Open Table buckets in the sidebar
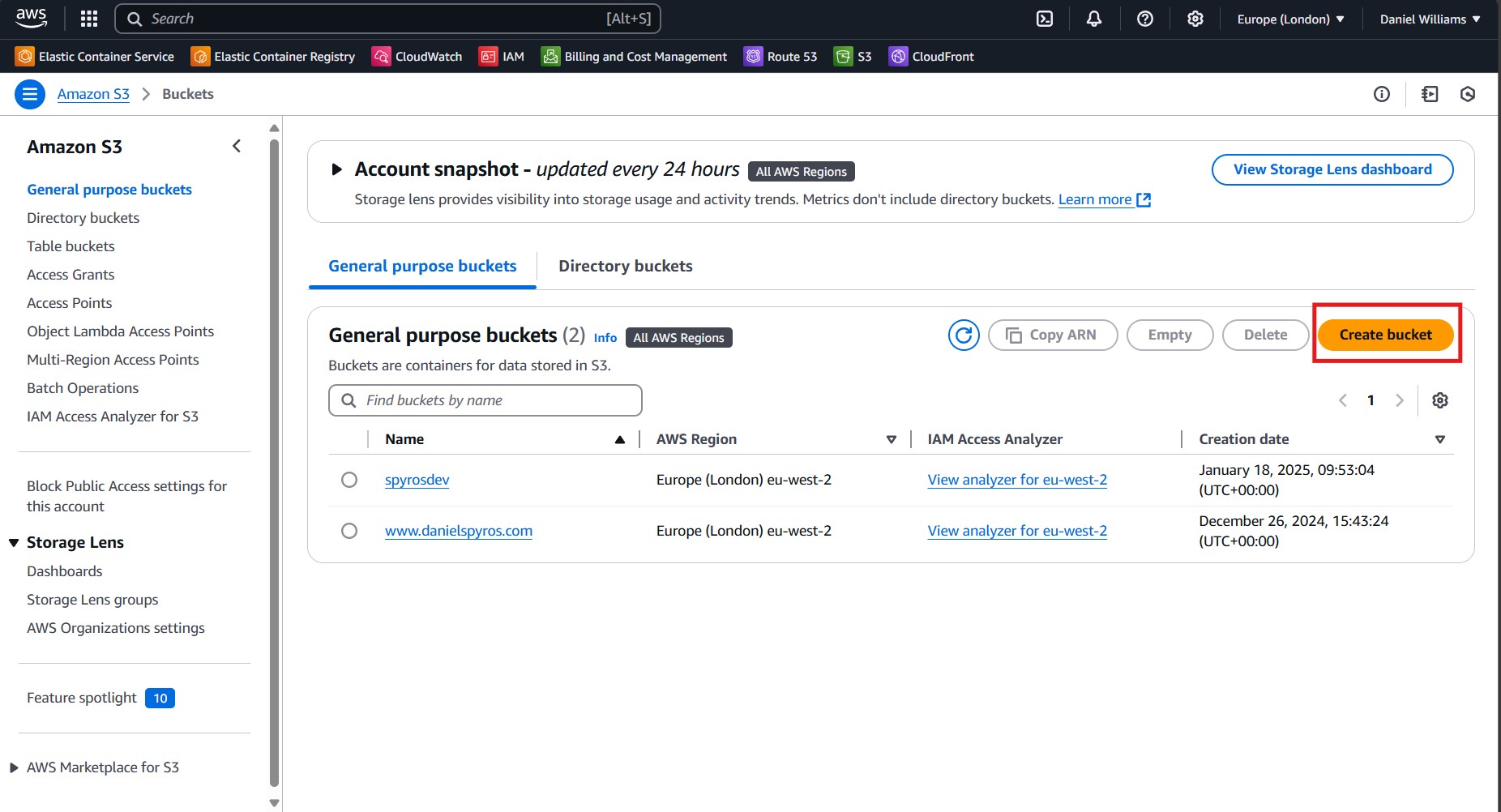 pyautogui.click(x=71, y=246)
